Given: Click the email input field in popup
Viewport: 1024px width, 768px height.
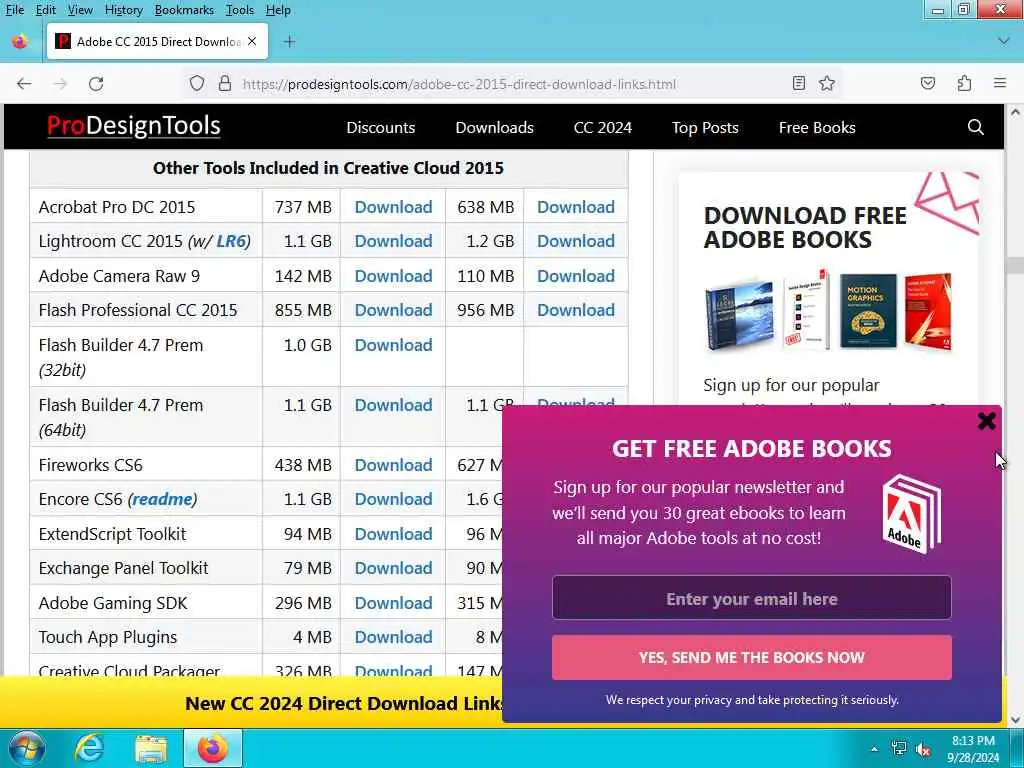Looking at the screenshot, I should (751, 598).
